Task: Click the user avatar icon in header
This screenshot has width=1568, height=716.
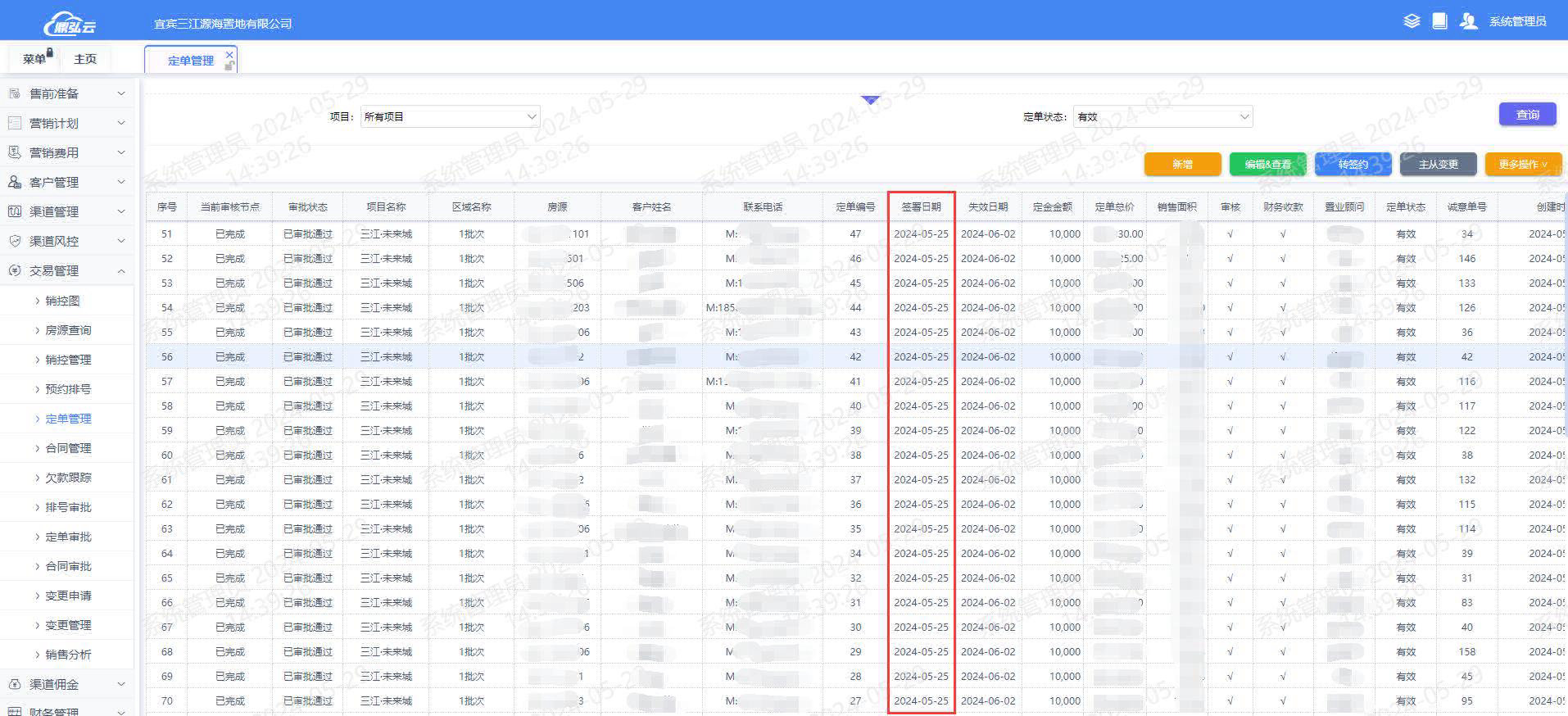Action: click(1469, 21)
